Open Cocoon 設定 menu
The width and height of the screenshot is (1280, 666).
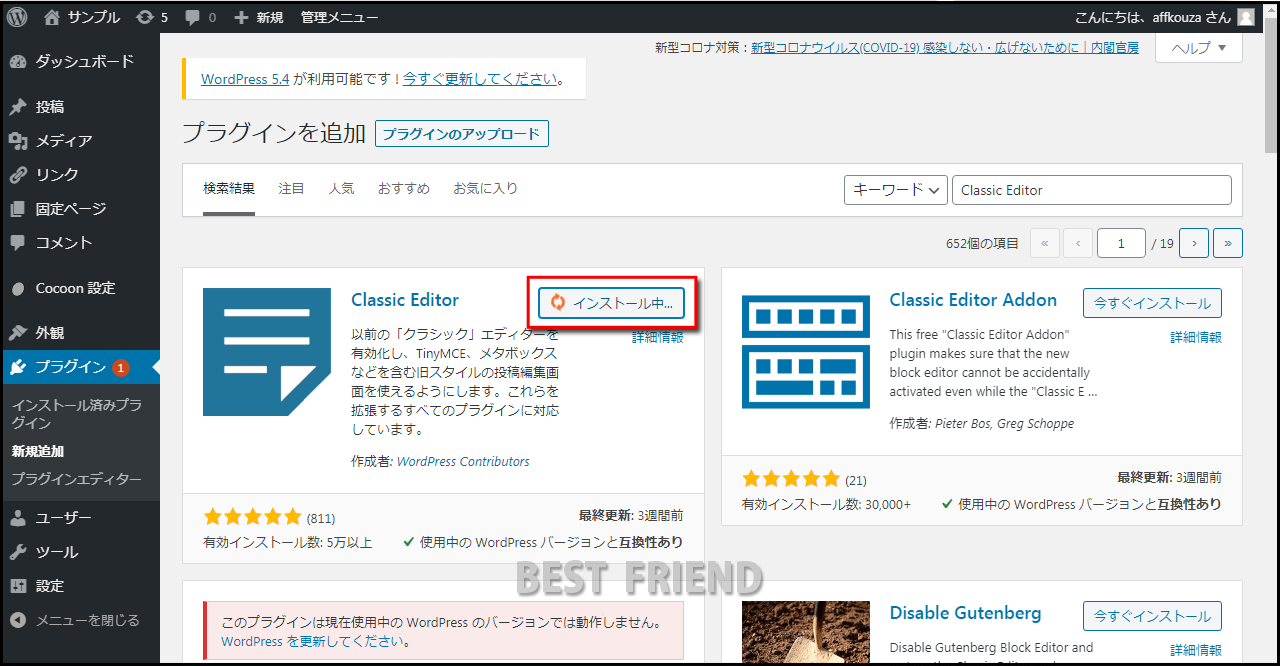click(80, 288)
